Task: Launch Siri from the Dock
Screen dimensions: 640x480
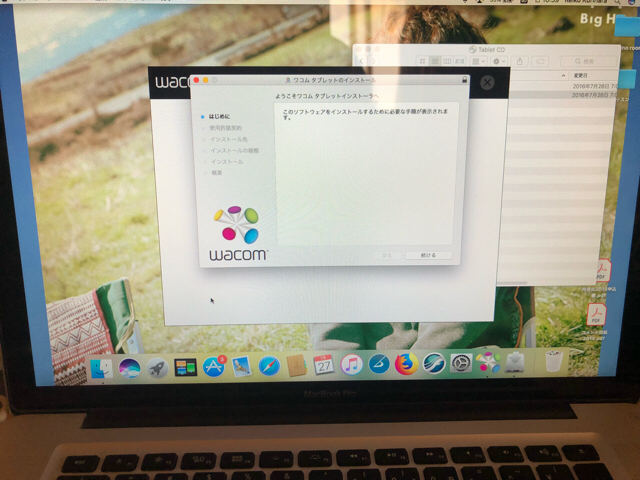Action: (129, 368)
